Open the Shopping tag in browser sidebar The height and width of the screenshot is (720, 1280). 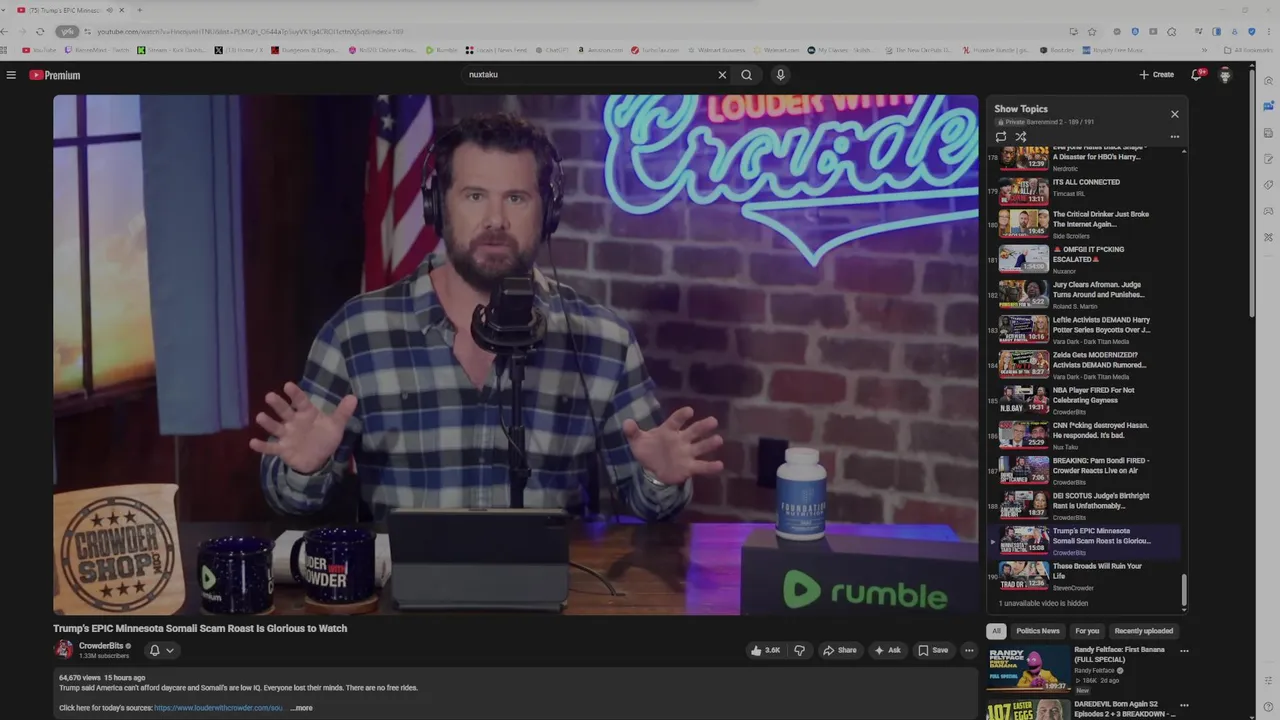(x=1269, y=184)
